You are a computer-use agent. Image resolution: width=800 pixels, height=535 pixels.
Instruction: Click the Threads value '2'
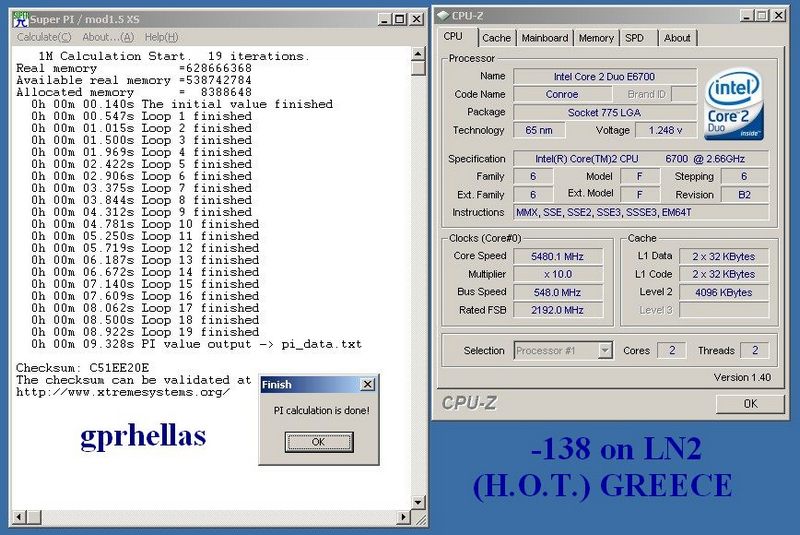coord(755,350)
